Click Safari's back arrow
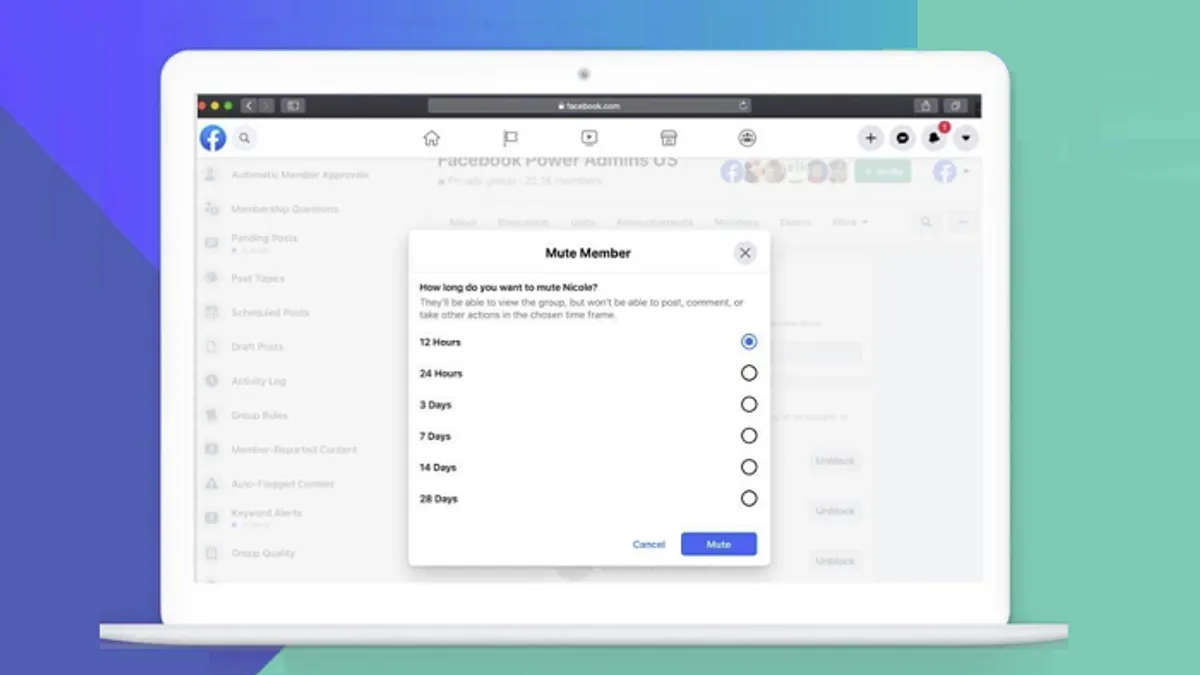 (248, 105)
